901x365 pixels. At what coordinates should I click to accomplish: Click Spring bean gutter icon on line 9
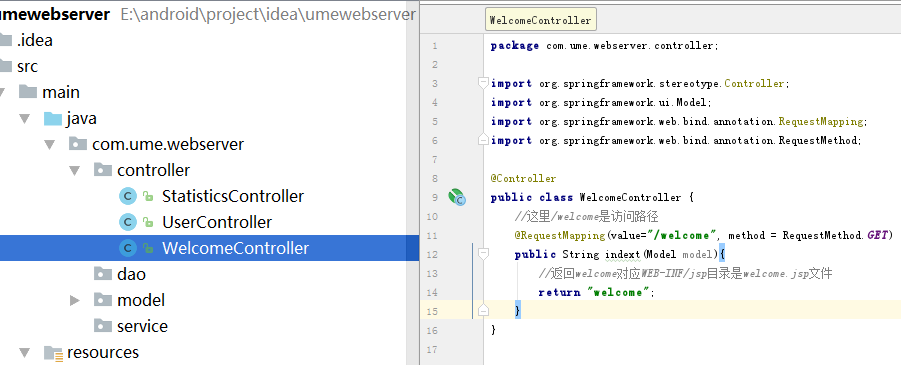tap(457, 197)
